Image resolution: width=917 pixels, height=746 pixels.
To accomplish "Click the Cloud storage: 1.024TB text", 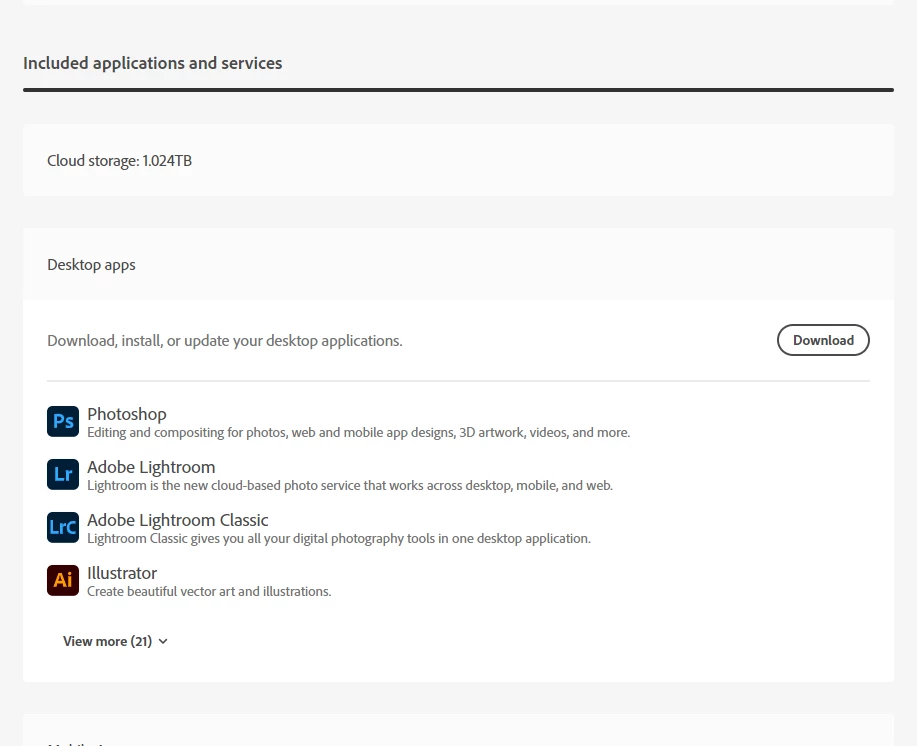I will [x=119, y=161].
